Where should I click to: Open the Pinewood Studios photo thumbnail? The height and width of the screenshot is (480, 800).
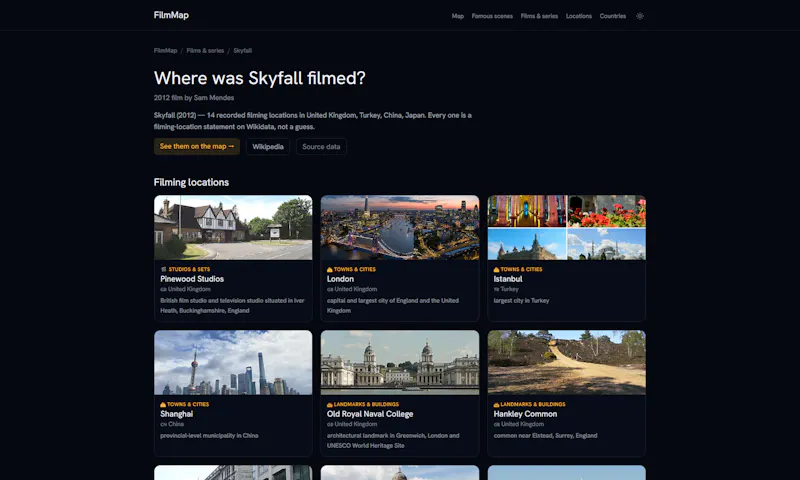[233, 228]
